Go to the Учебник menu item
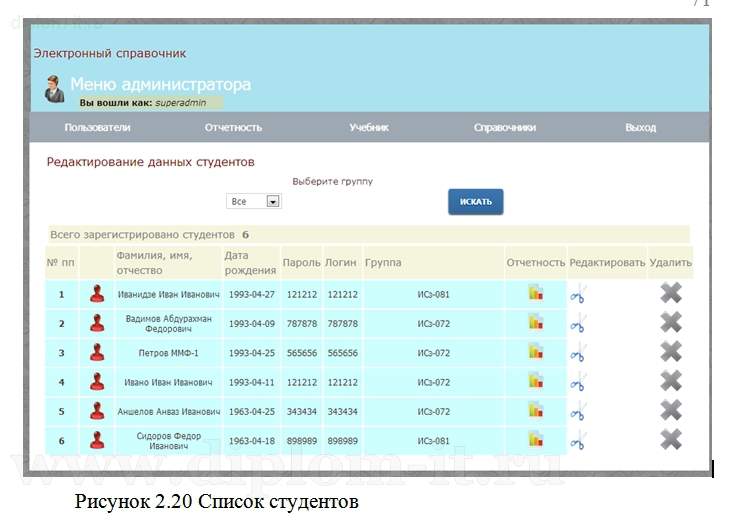This screenshot has width=753, height=524. (369, 127)
